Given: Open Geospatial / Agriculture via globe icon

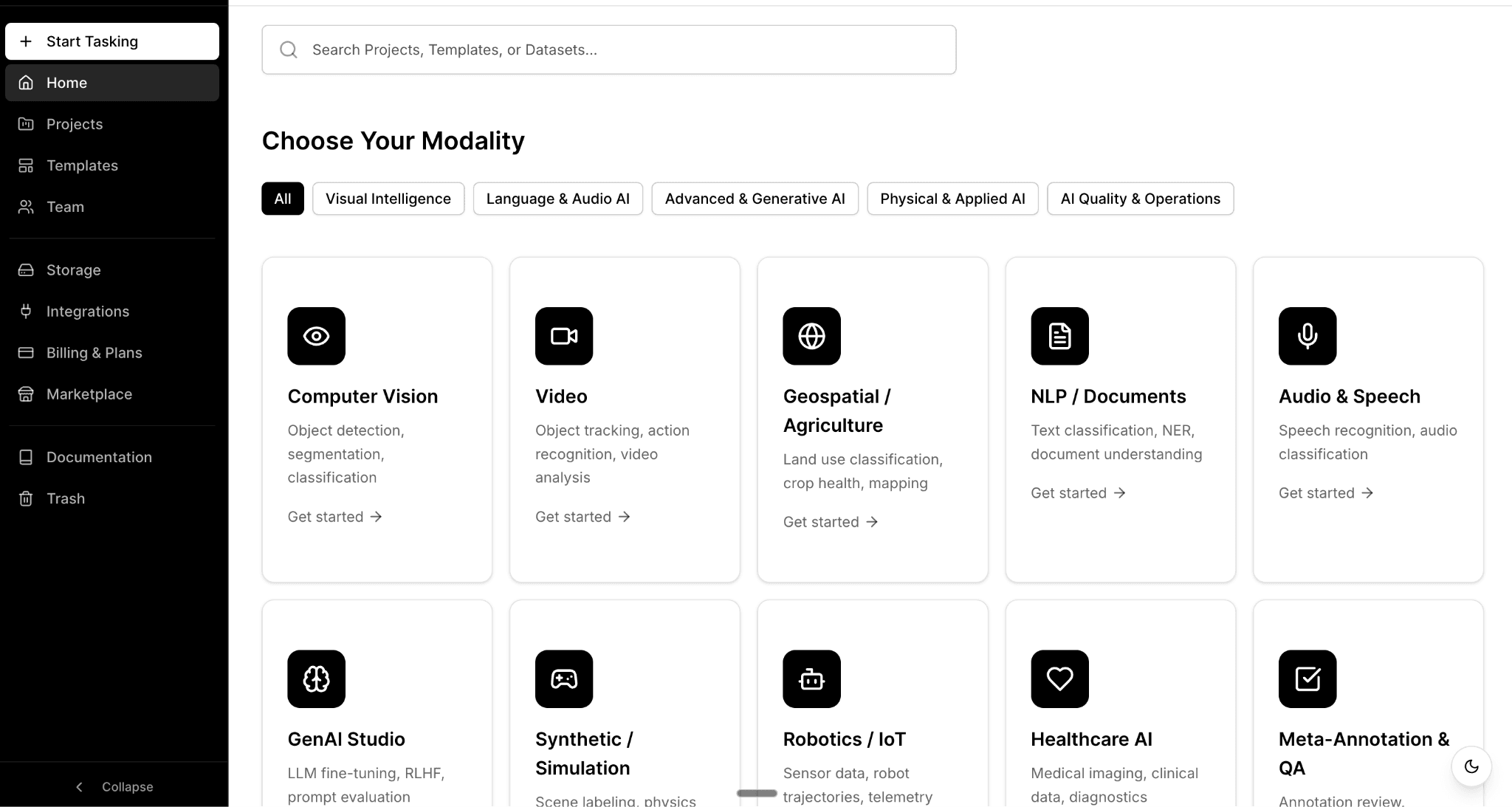Looking at the screenshot, I should (x=811, y=336).
